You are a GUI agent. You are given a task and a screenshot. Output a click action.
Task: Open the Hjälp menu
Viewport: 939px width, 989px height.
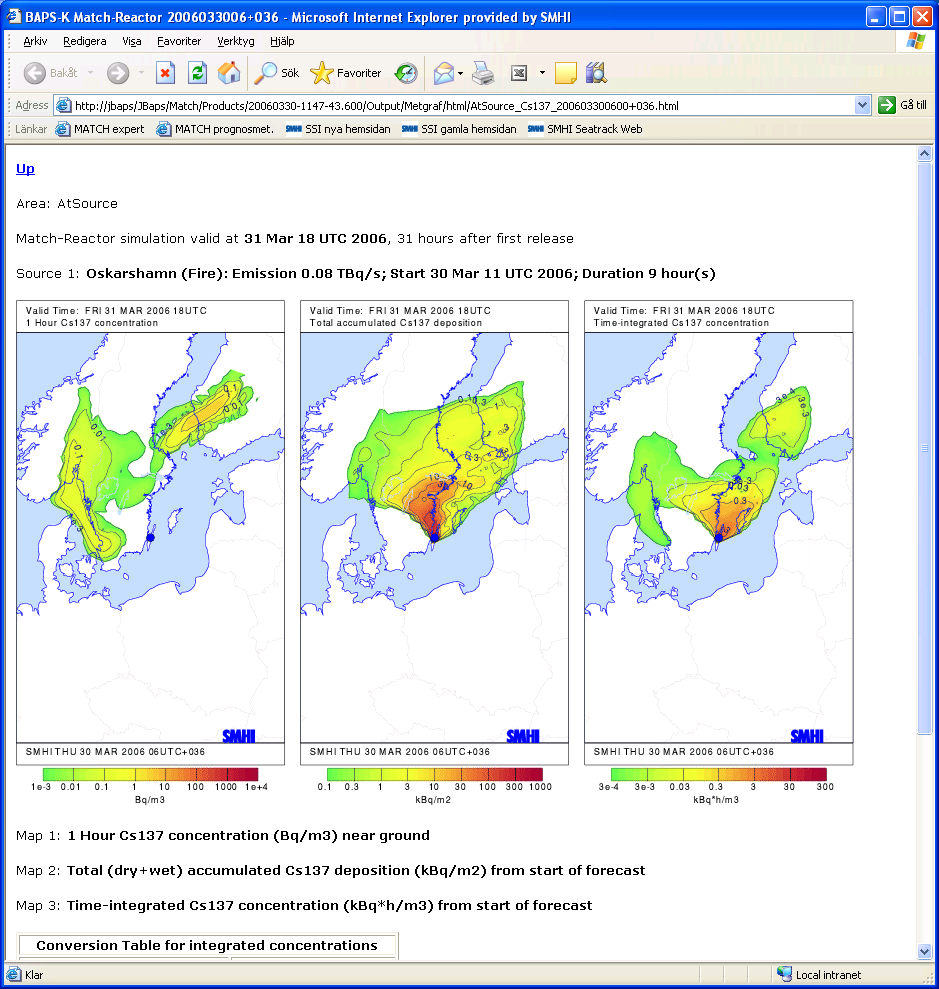point(282,41)
